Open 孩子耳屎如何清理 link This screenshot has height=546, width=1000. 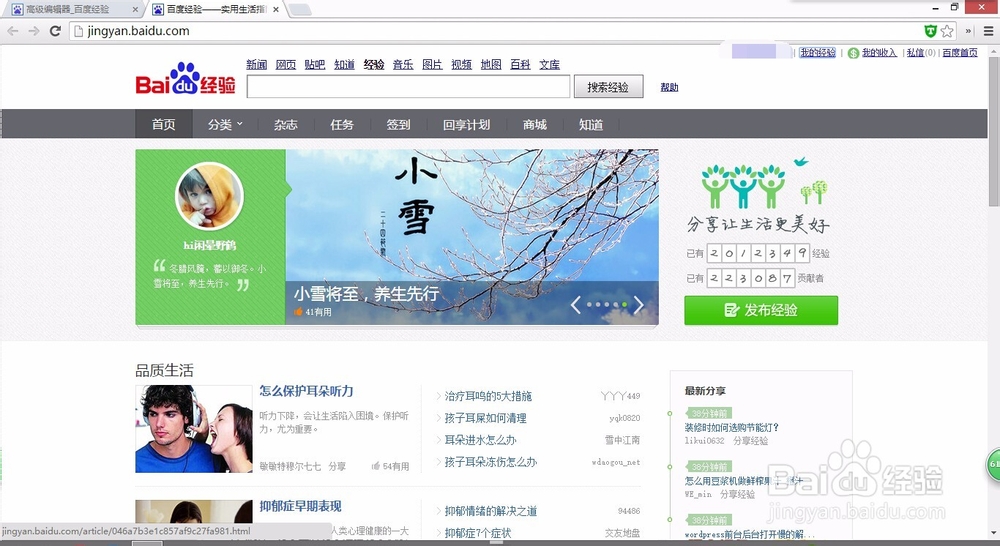[x=485, y=418]
